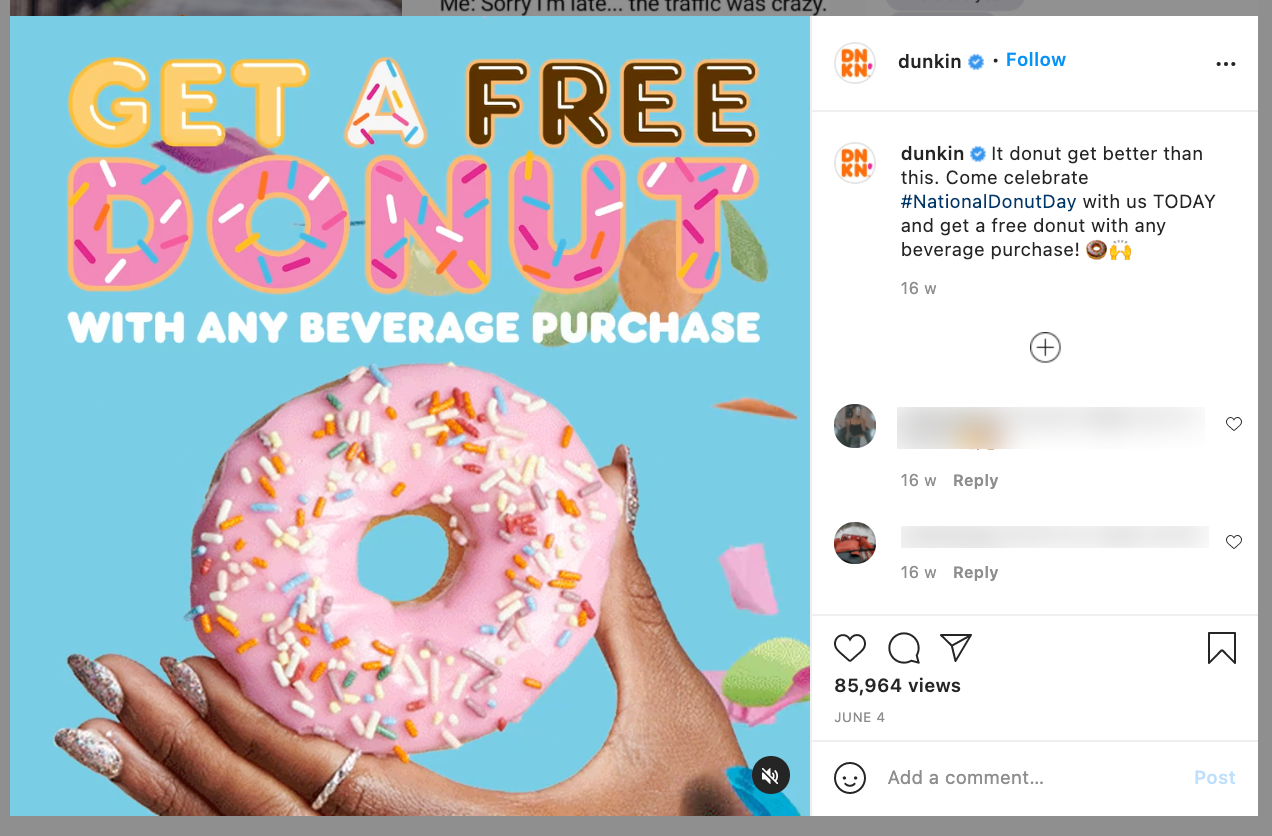The height and width of the screenshot is (836, 1272).
Task: Like the first comment's heart
Action: click(x=1234, y=424)
